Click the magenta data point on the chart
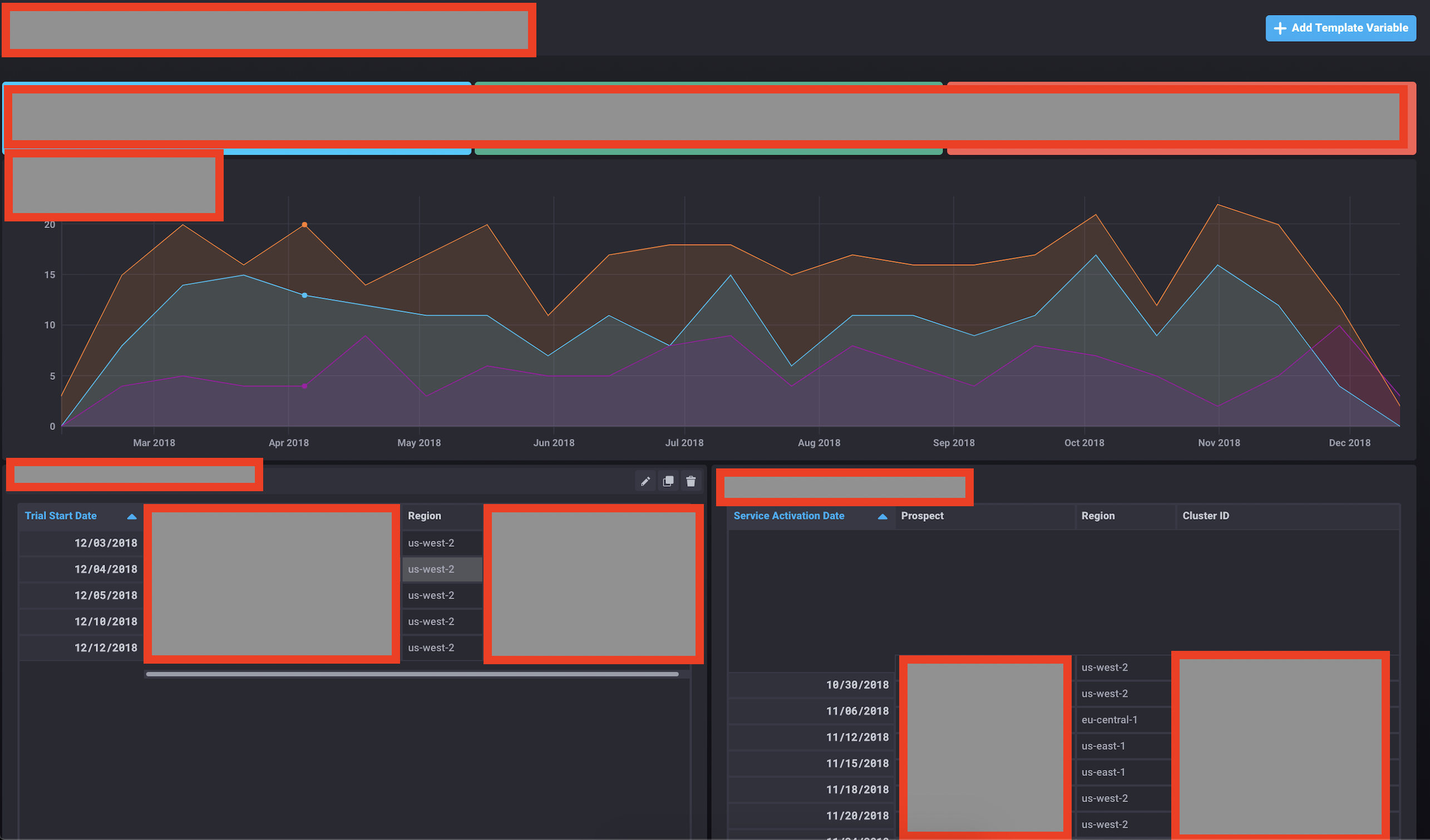This screenshot has width=1430, height=840. coord(304,386)
